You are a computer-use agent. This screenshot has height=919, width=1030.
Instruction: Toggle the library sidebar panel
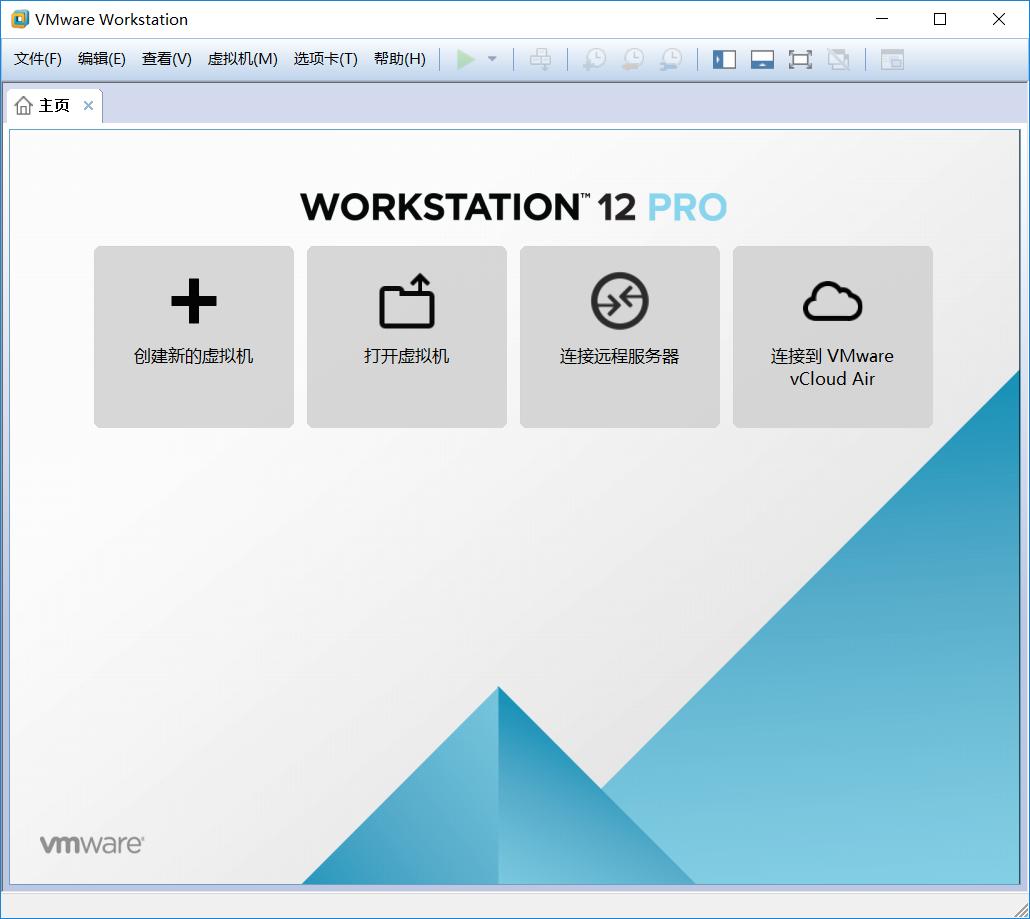pos(724,59)
